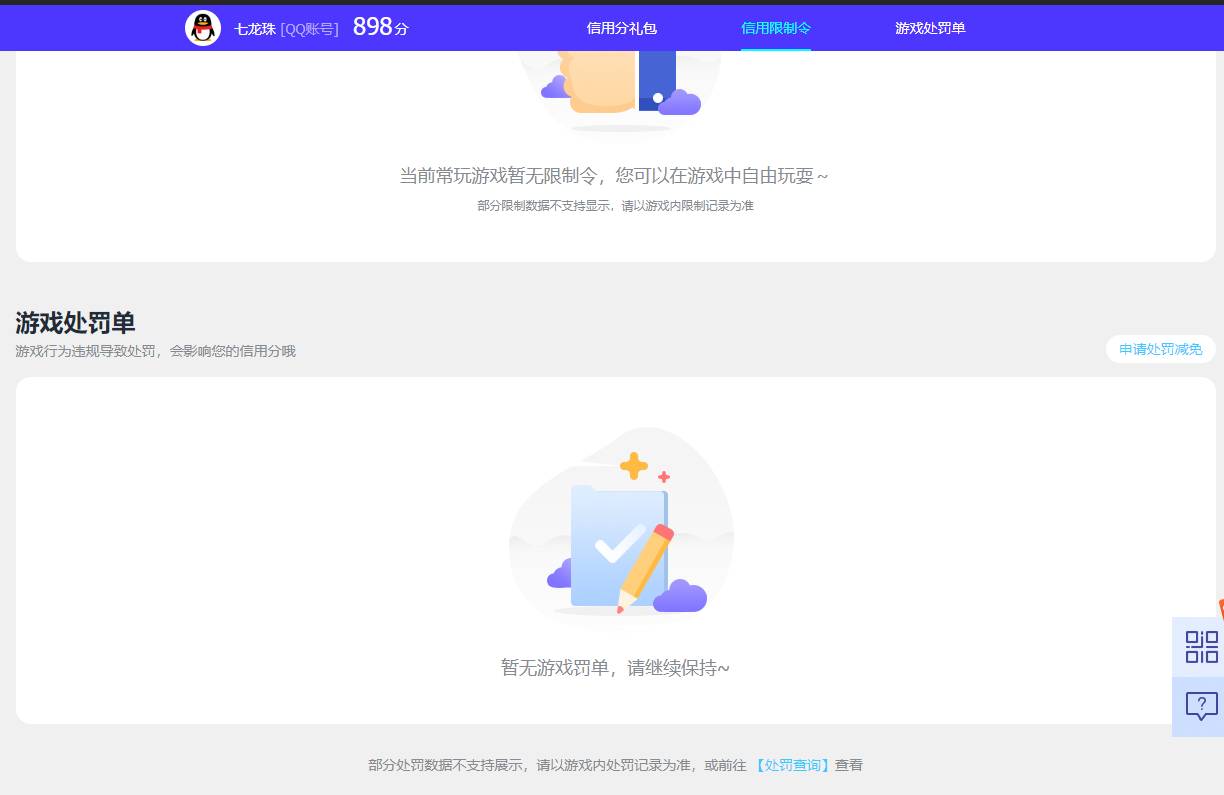Switch to the 信用分礼包 tab
Image resolution: width=1224 pixels, height=795 pixels.
[620, 28]
